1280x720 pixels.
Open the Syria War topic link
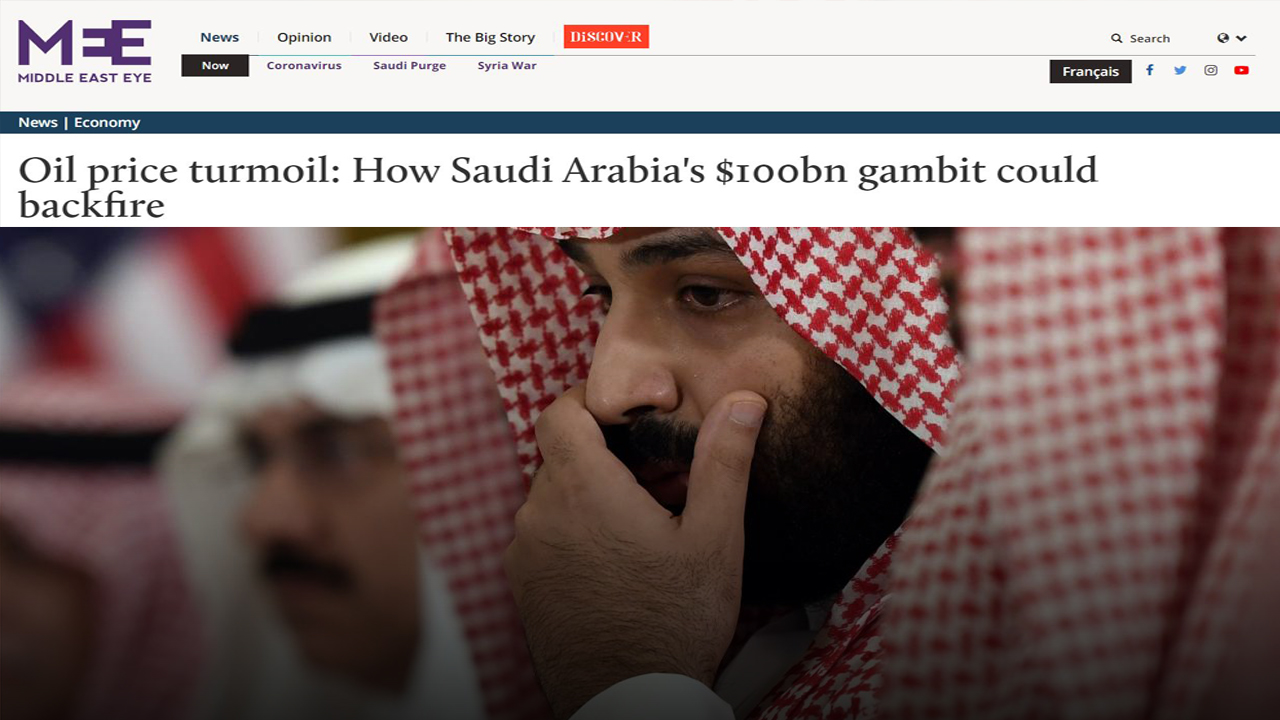click(x=507, y=66)
